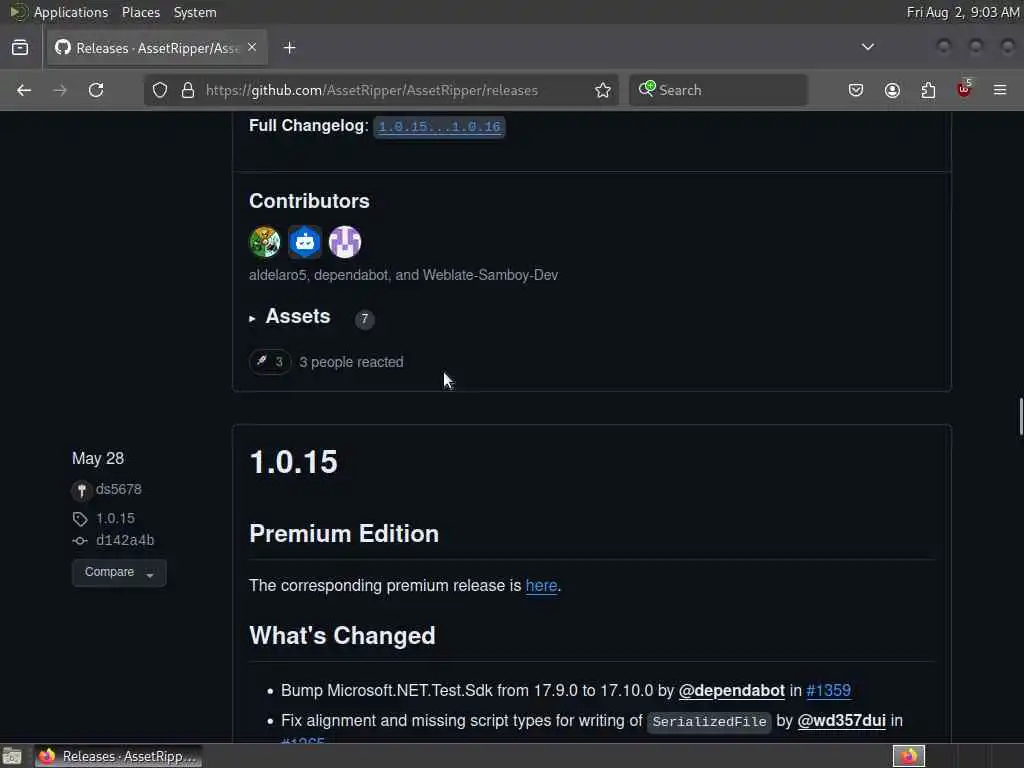
Task: Open the 1.0.15 tag link
Action: pos(116,518)
